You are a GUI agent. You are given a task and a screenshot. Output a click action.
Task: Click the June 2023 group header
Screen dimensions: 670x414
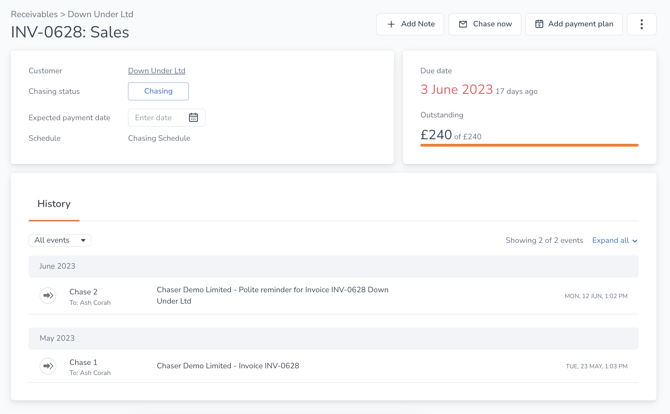coord(333,266)
